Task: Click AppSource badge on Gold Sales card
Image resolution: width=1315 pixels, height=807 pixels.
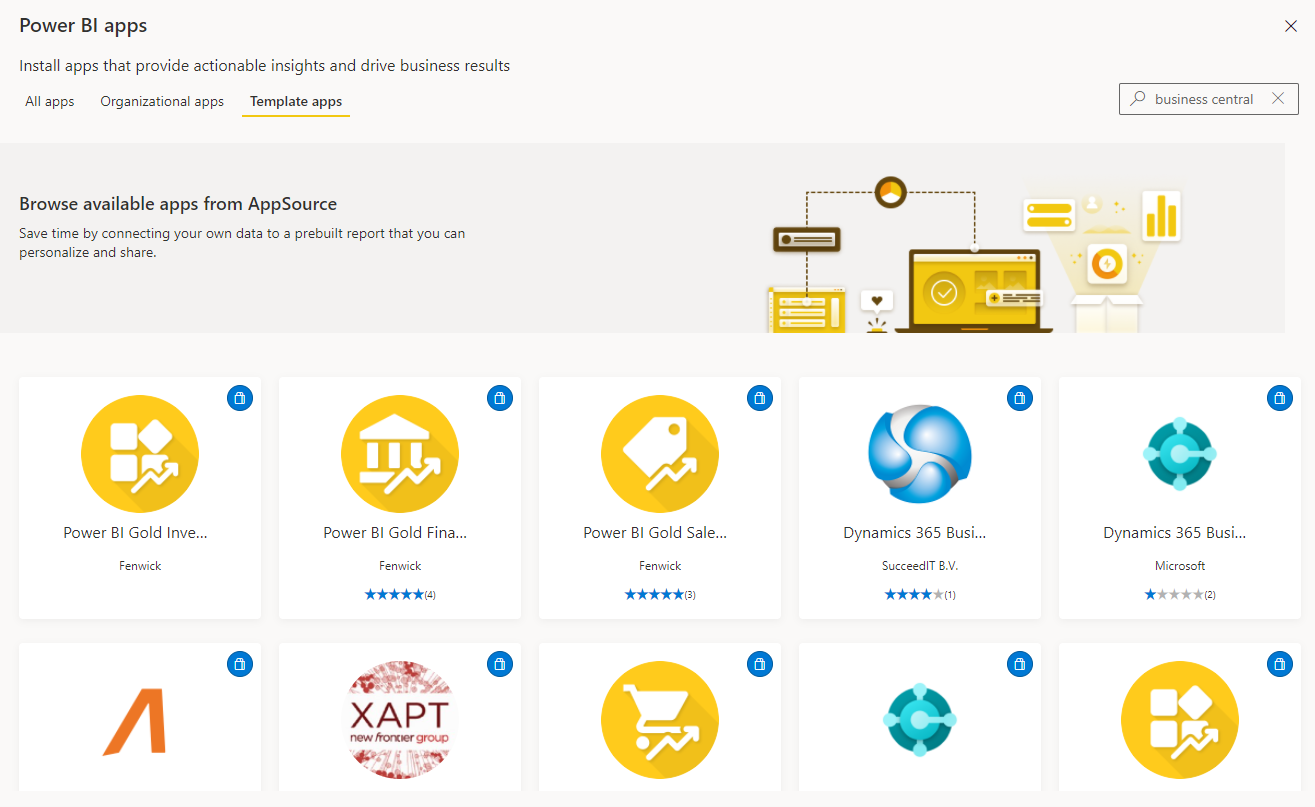Action: [x=760, y=398]
